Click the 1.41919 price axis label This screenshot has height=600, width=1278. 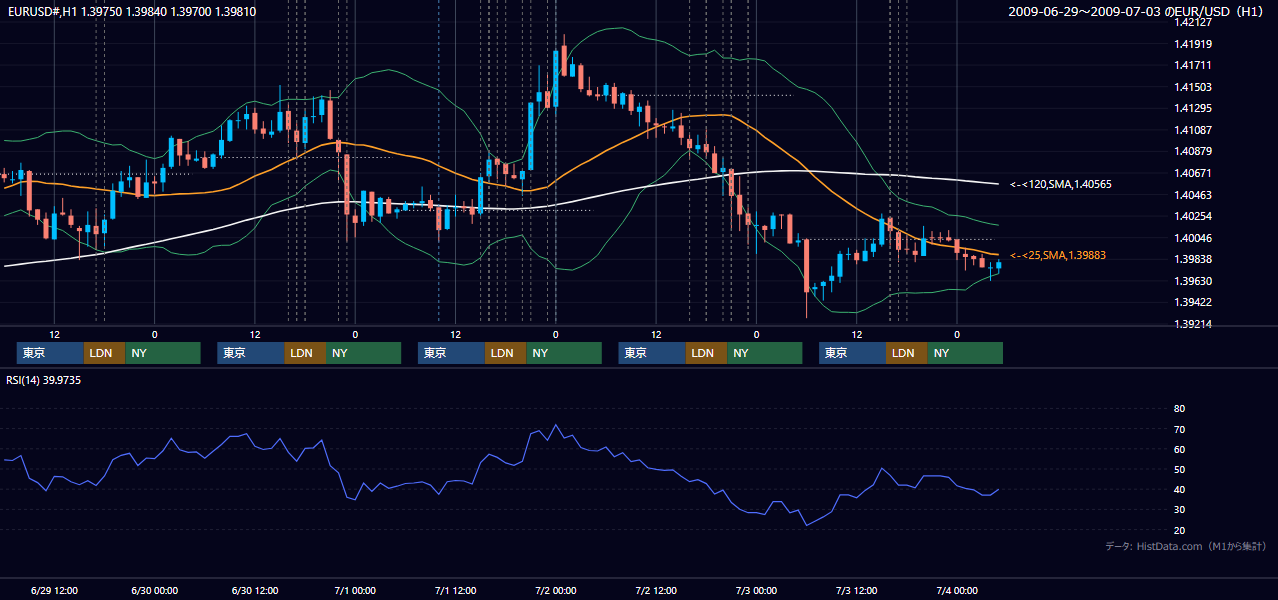point(1195,44)
